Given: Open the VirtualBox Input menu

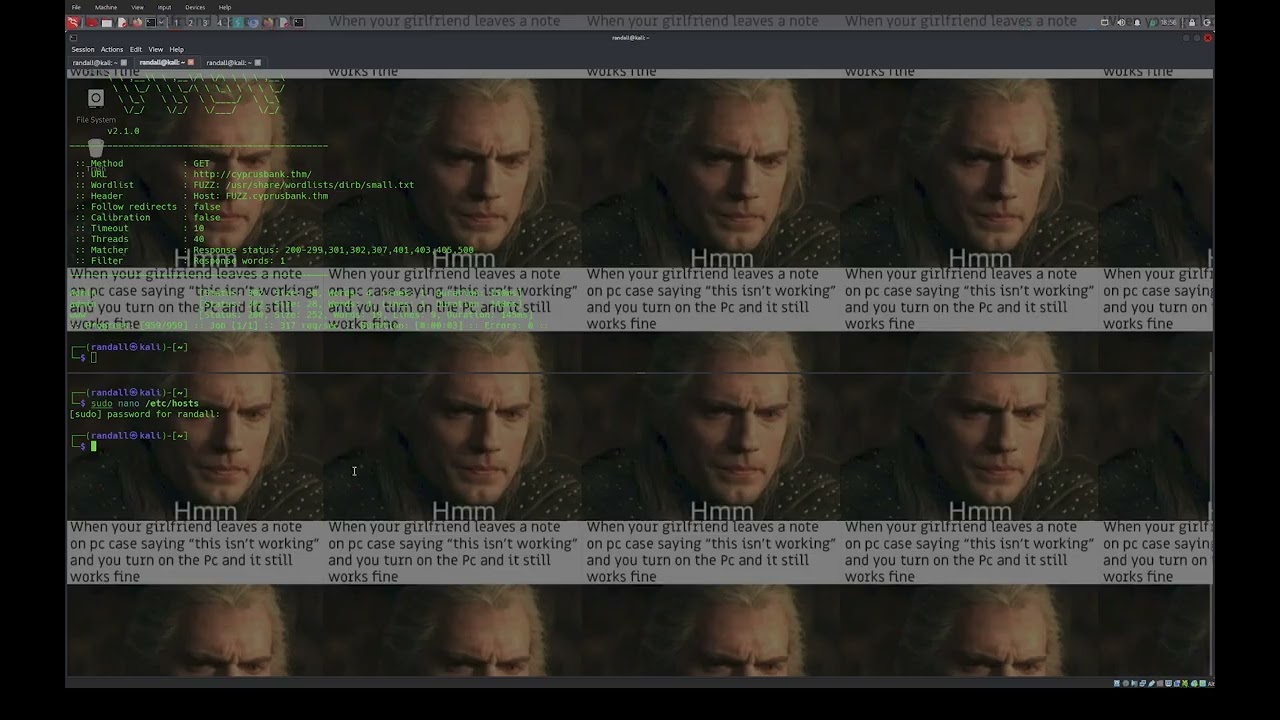Looking at the screenshot, I should pos(164,7).
